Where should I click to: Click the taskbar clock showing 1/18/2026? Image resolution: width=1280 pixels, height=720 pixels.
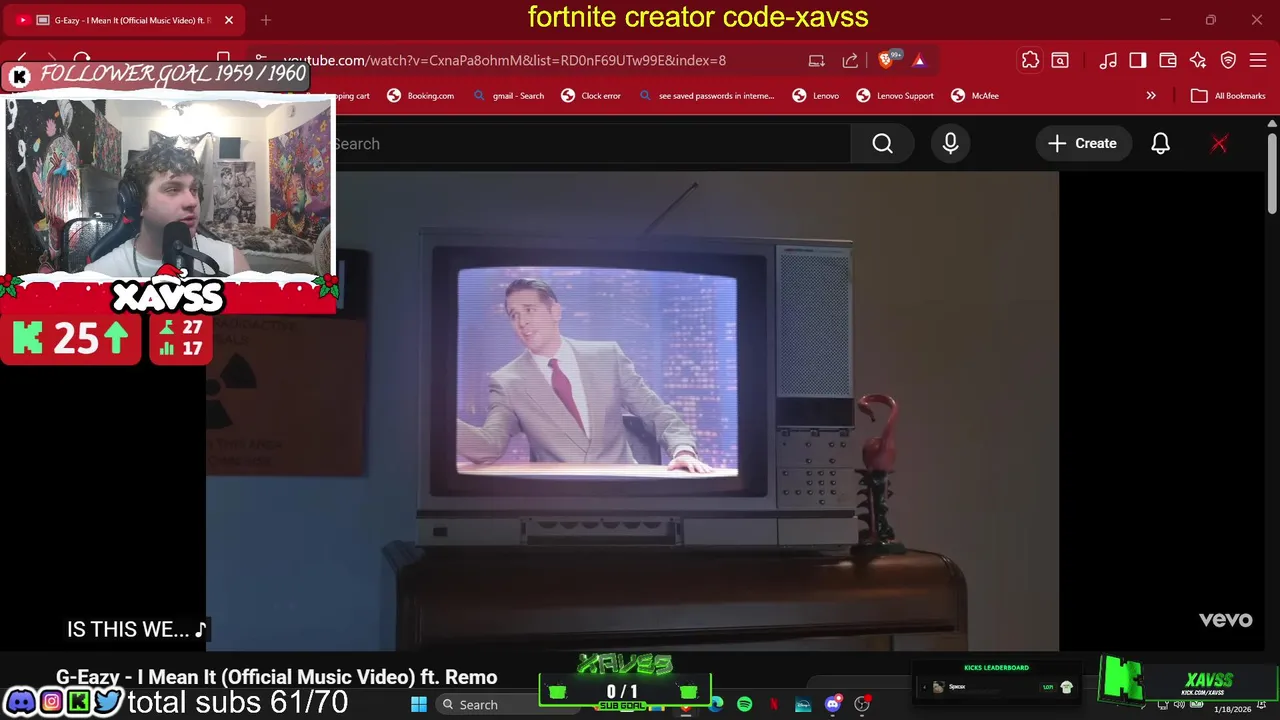click(1232, 708)
